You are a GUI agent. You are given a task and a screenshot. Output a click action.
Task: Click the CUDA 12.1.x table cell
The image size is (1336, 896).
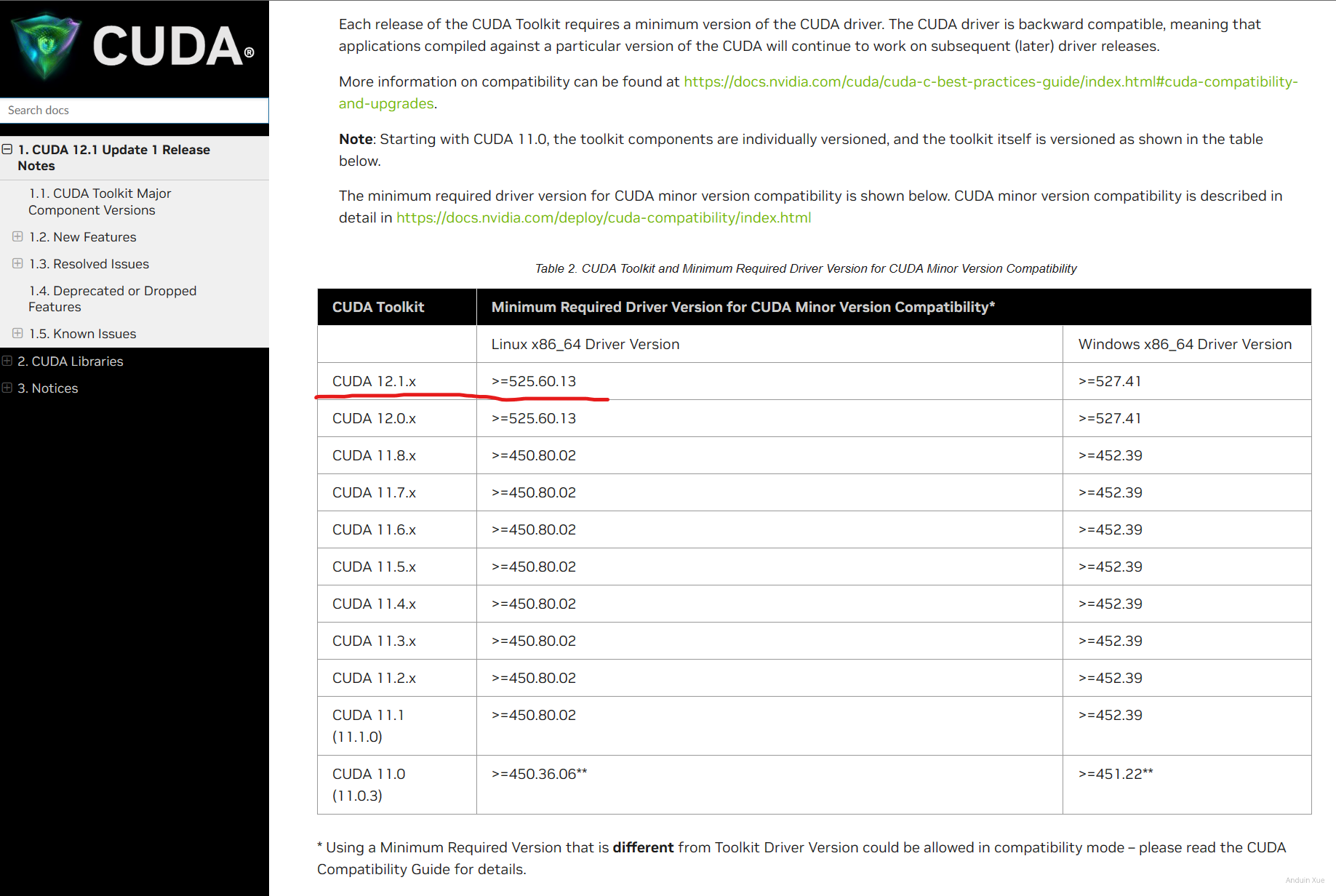(x=374, y=382)
